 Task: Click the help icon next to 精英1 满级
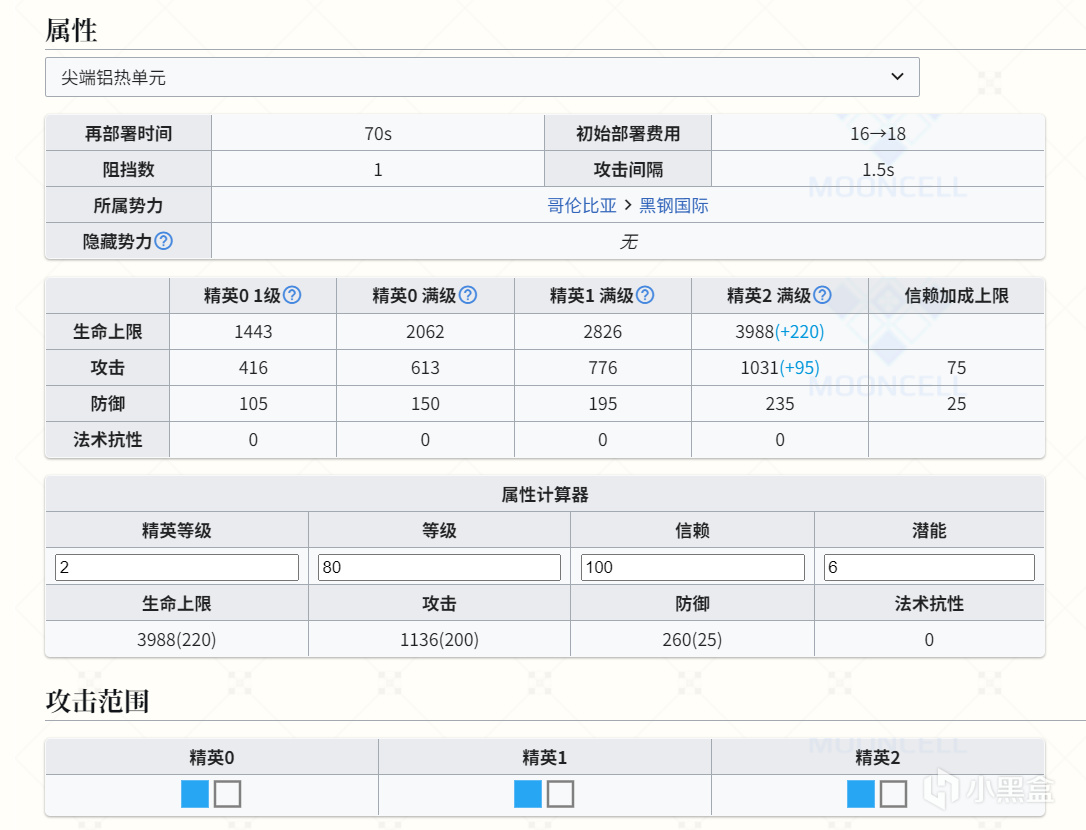[645, 295]
